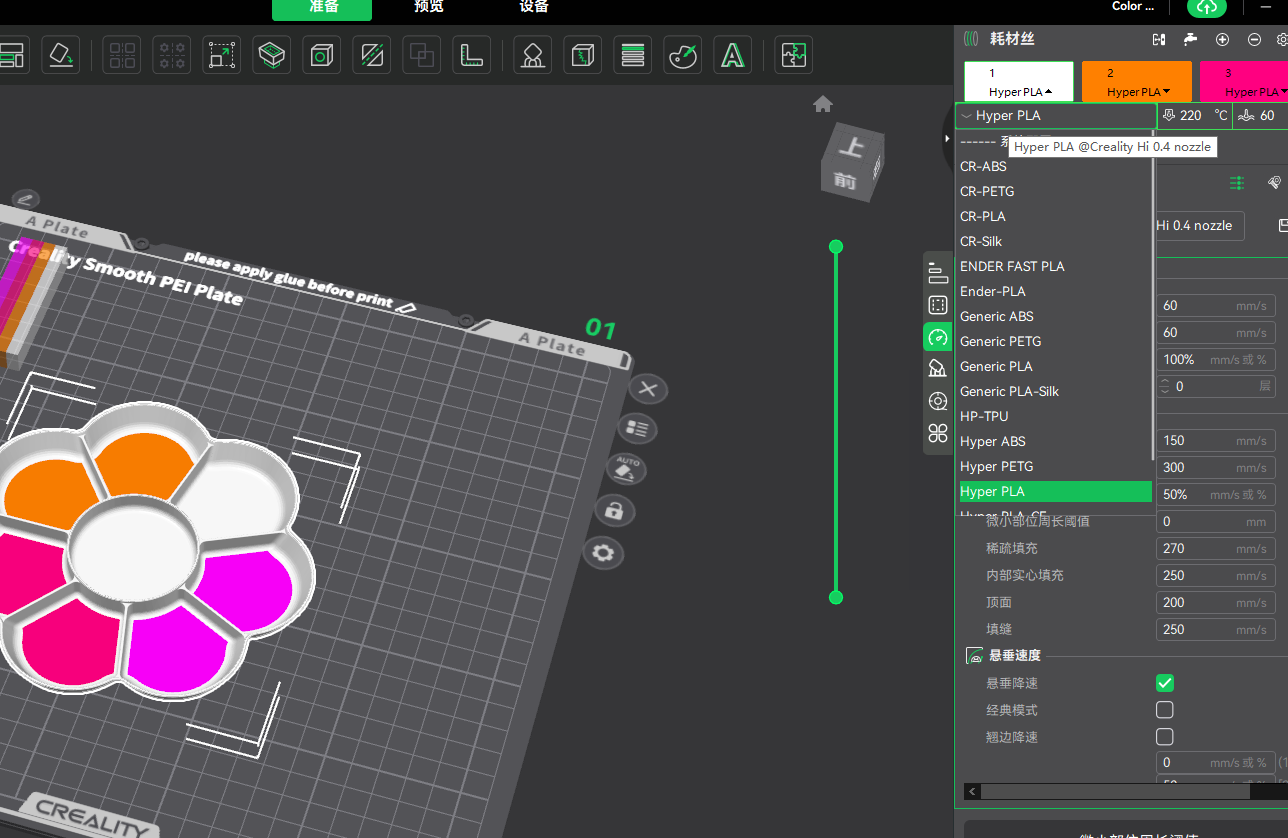Click the plate remove X icon

(x=648, y=389)
